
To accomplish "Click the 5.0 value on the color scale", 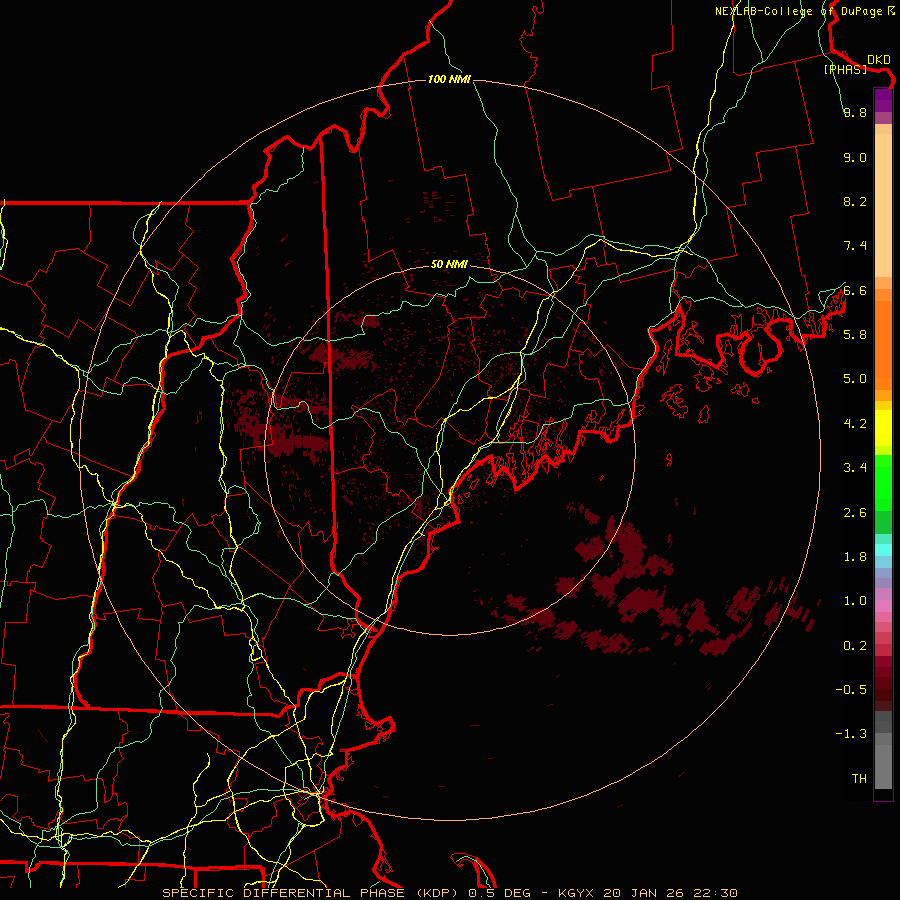I will pos(855,379).
